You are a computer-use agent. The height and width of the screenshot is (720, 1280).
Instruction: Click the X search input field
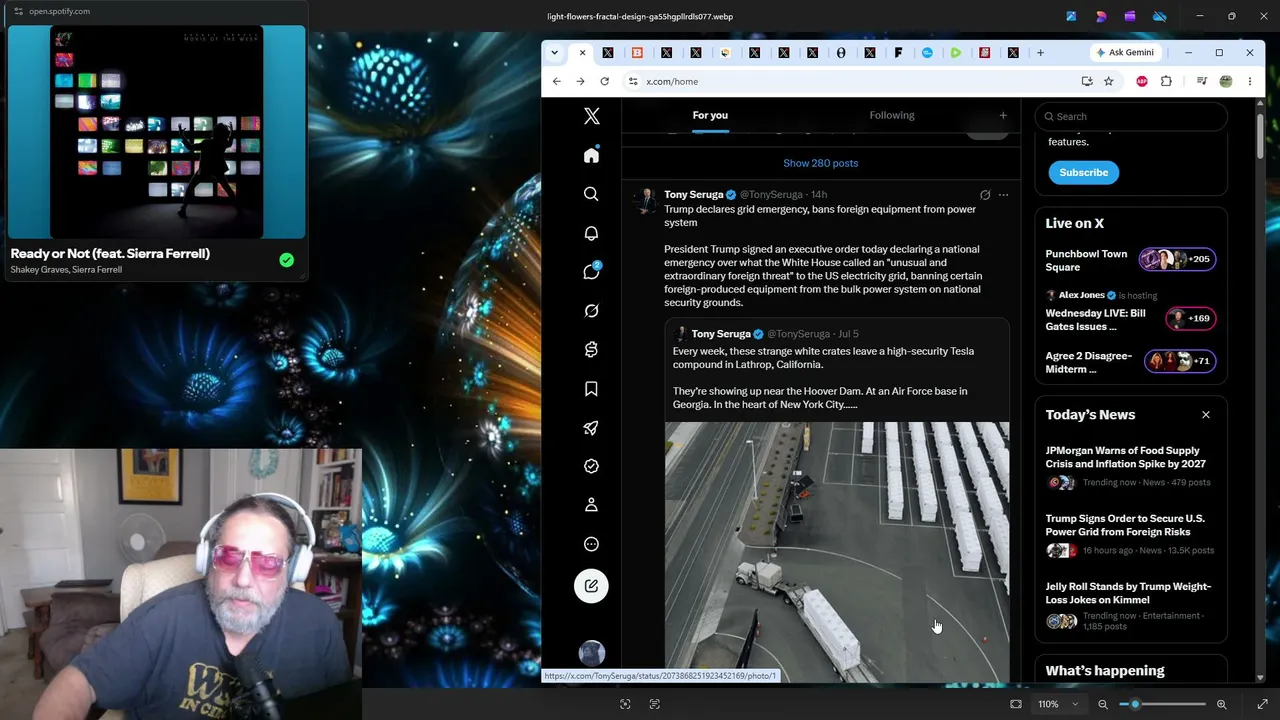point(1131,116)
